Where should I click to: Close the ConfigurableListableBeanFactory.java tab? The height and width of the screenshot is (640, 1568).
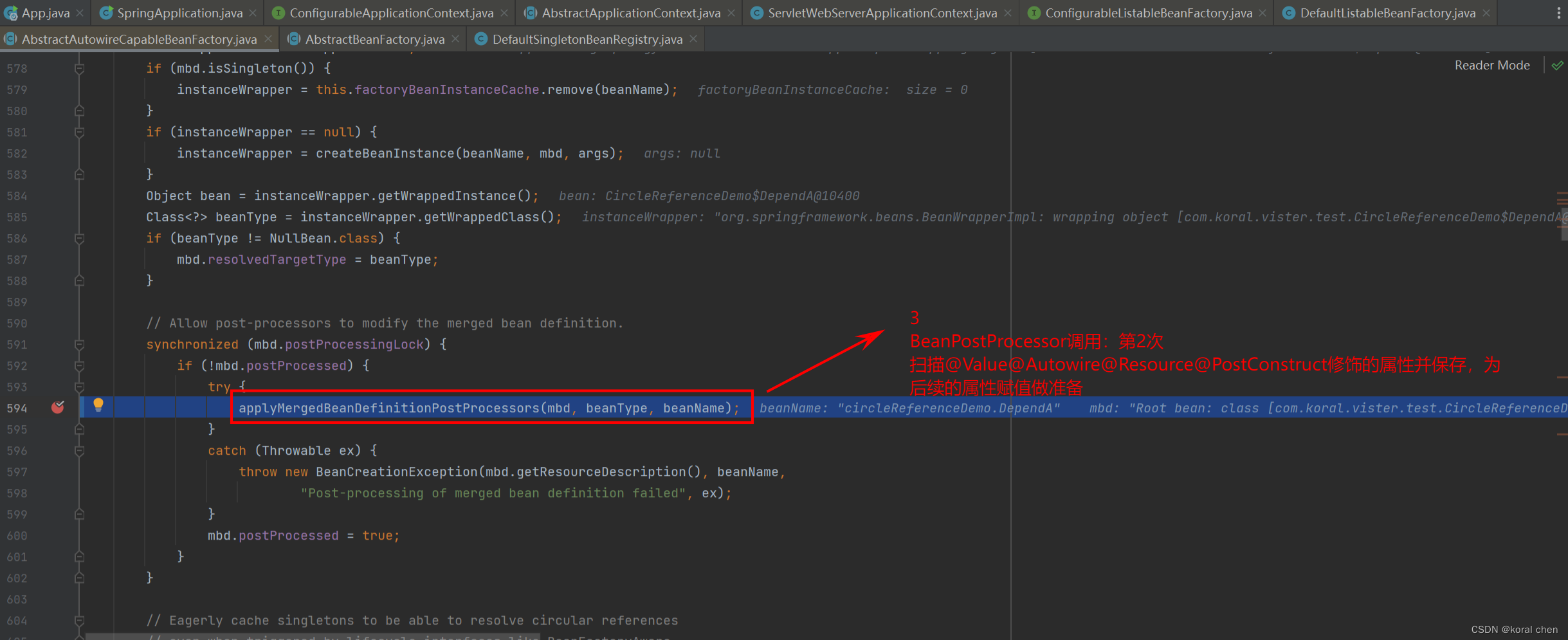(x=1263, y=13)
